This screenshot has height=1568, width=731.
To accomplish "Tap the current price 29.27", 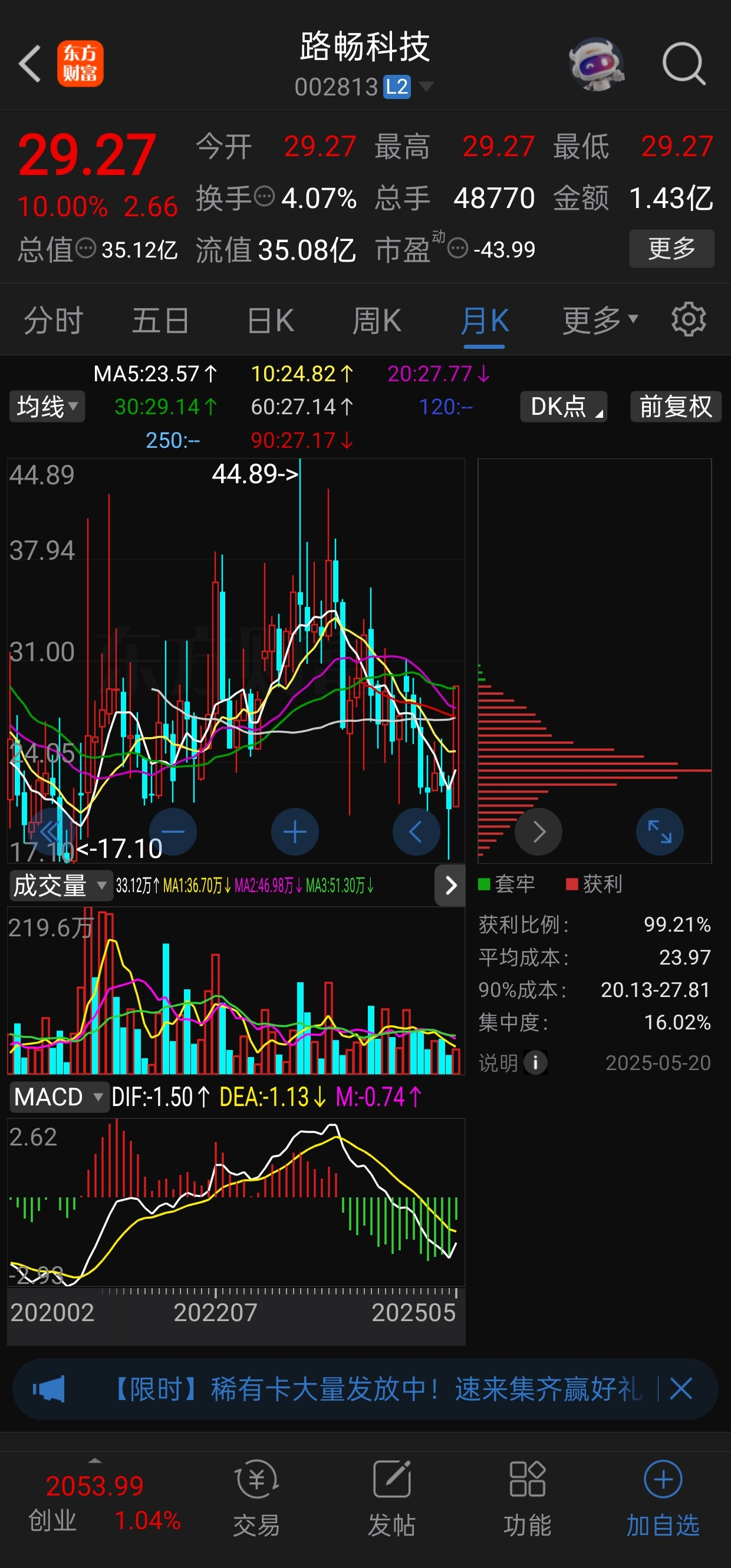I will click(87, 154).
